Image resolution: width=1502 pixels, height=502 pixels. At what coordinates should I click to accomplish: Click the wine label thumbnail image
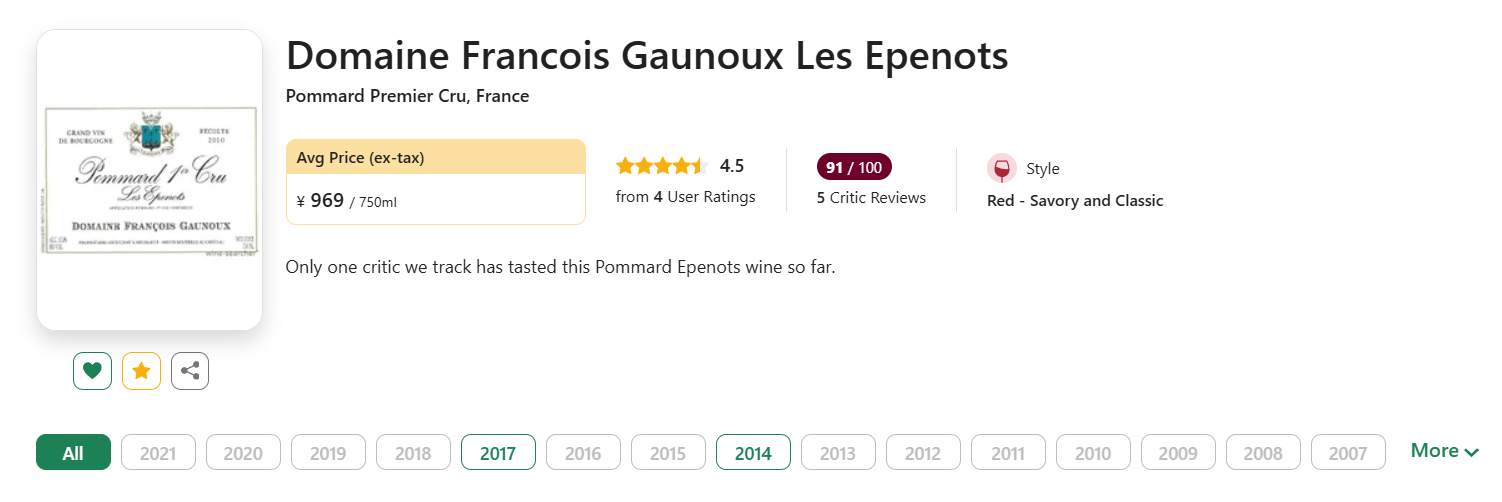pyautogui.click(x=149, y=180)
